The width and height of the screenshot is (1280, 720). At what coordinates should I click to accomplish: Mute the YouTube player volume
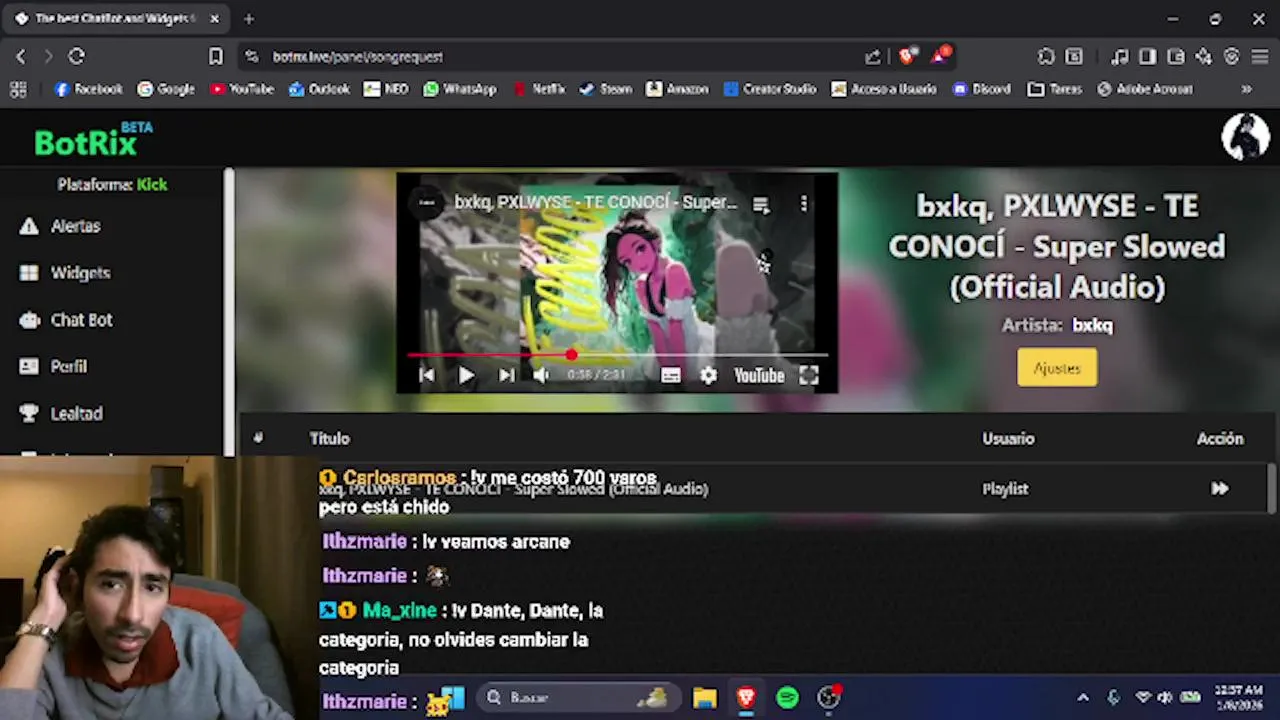click(x=541, y=375)
